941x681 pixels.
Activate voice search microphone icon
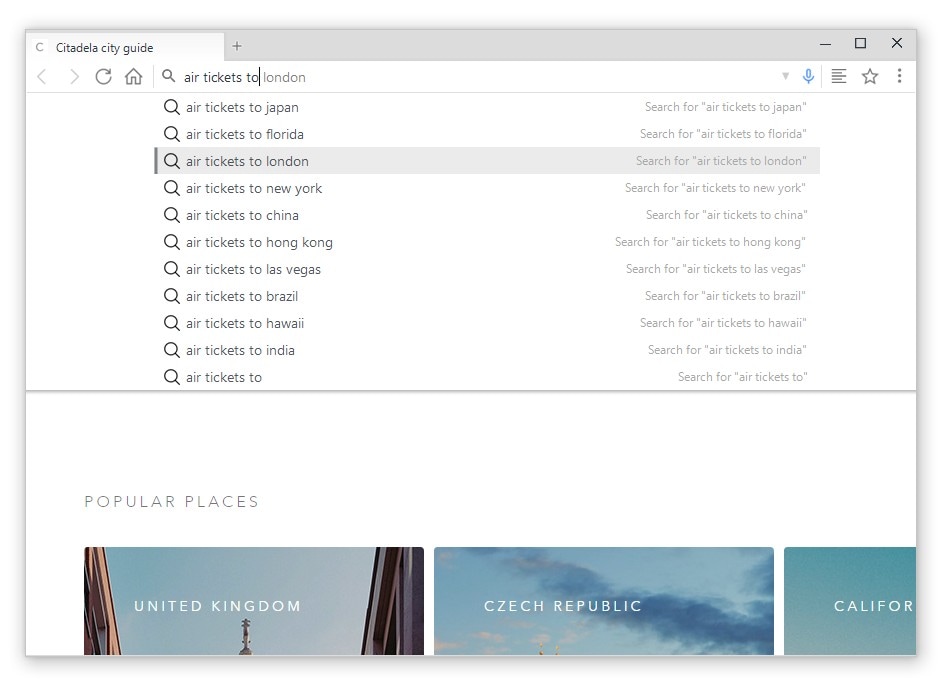808,76
